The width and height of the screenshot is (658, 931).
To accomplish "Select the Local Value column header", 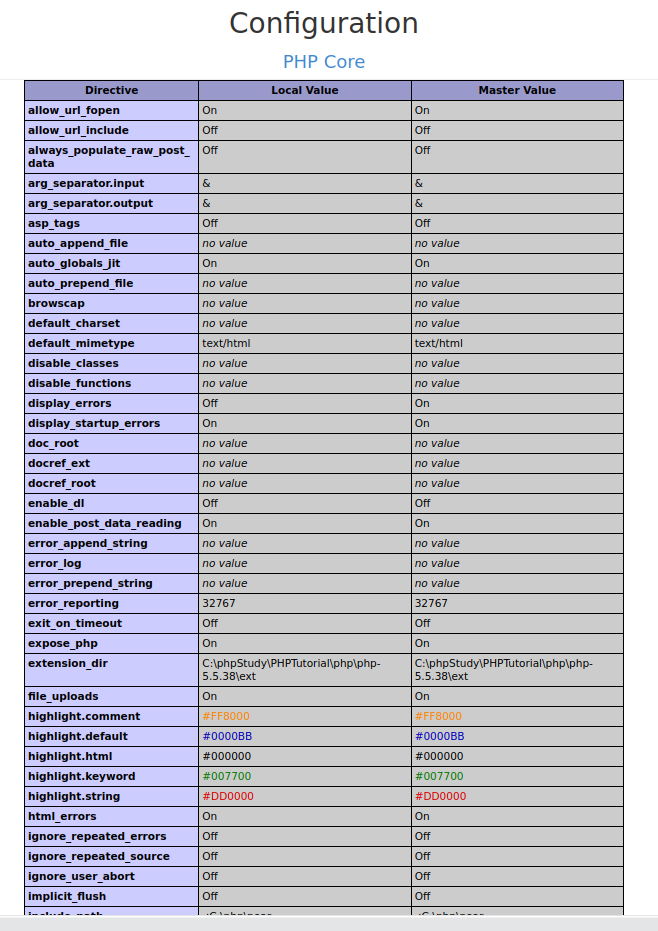I will tap(305, 90).
